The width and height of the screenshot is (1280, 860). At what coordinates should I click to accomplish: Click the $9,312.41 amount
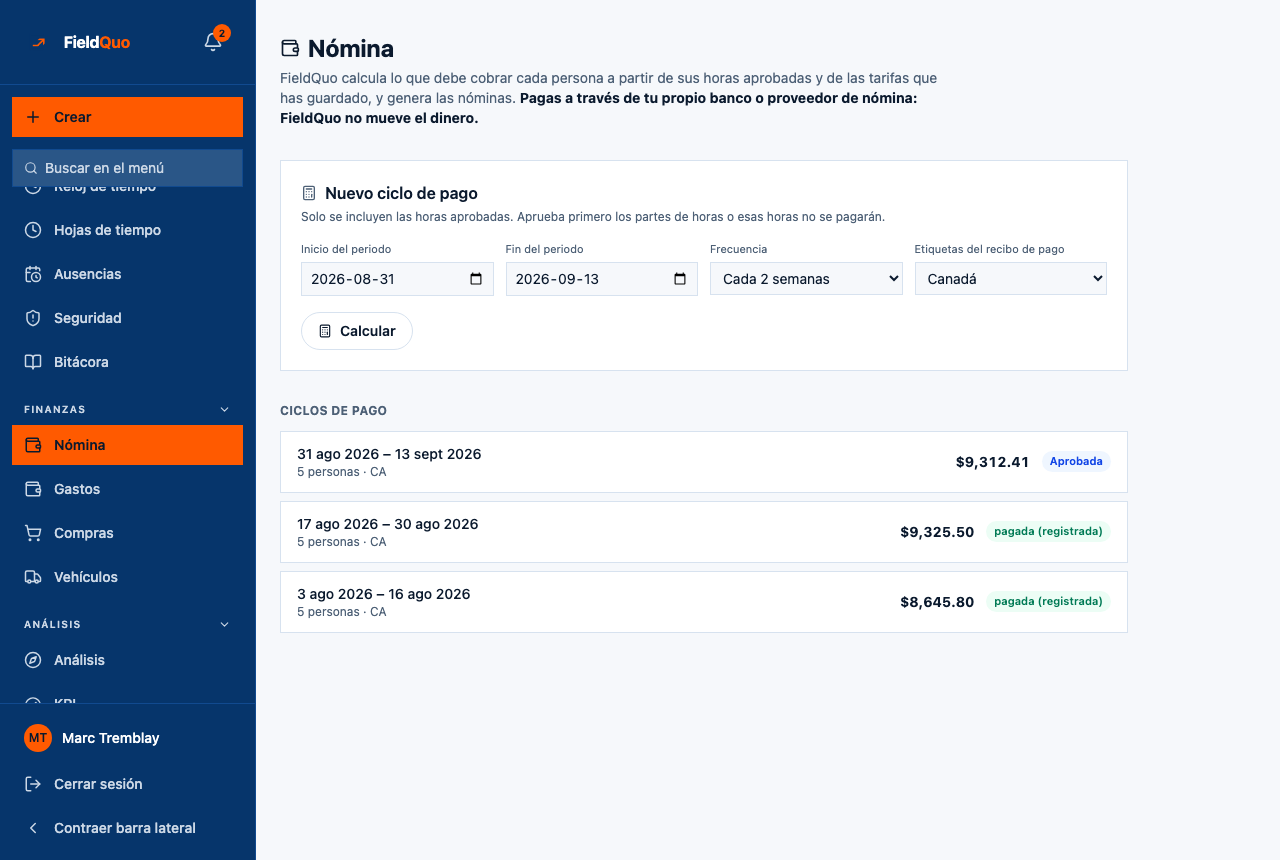pos(992,462)
